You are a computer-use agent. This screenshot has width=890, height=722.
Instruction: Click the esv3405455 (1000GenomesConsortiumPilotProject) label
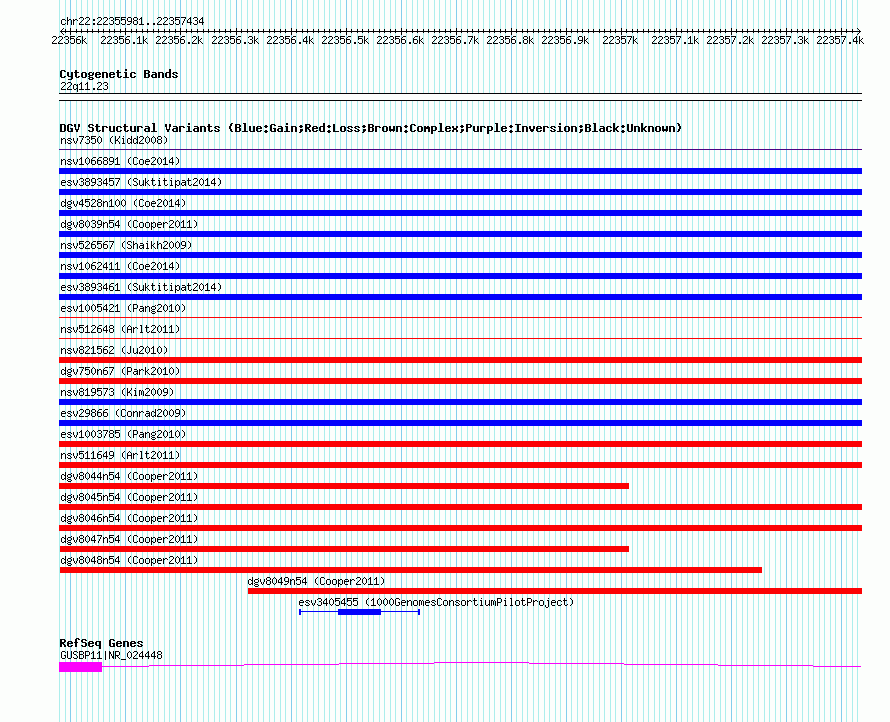point(436,602)
